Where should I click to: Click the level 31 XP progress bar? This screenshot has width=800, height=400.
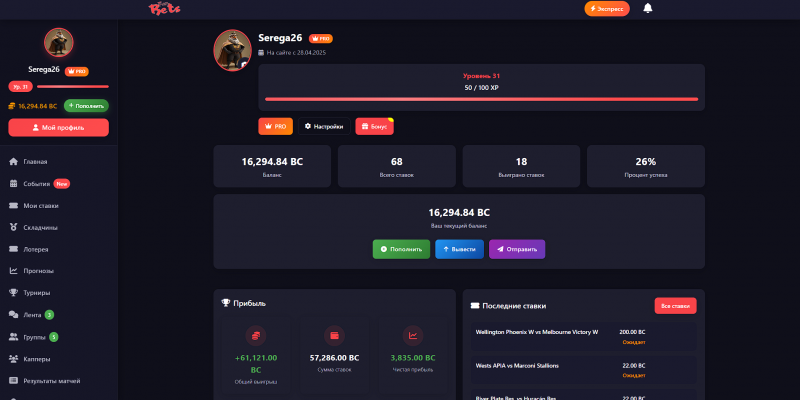[x=481, y=99]
